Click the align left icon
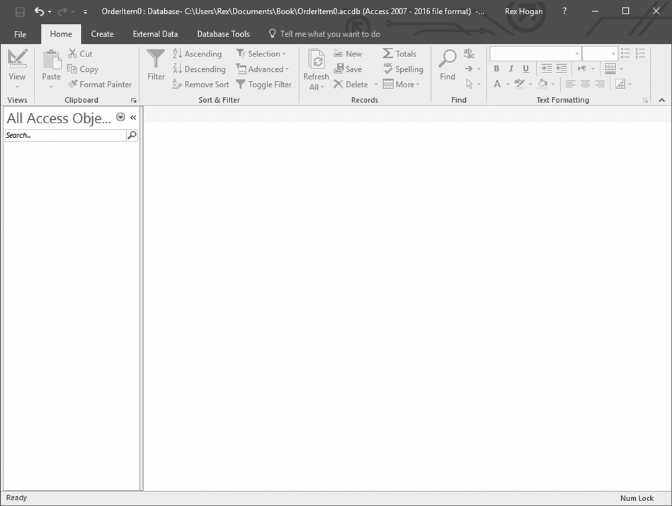672x506 pixels. 570,84
